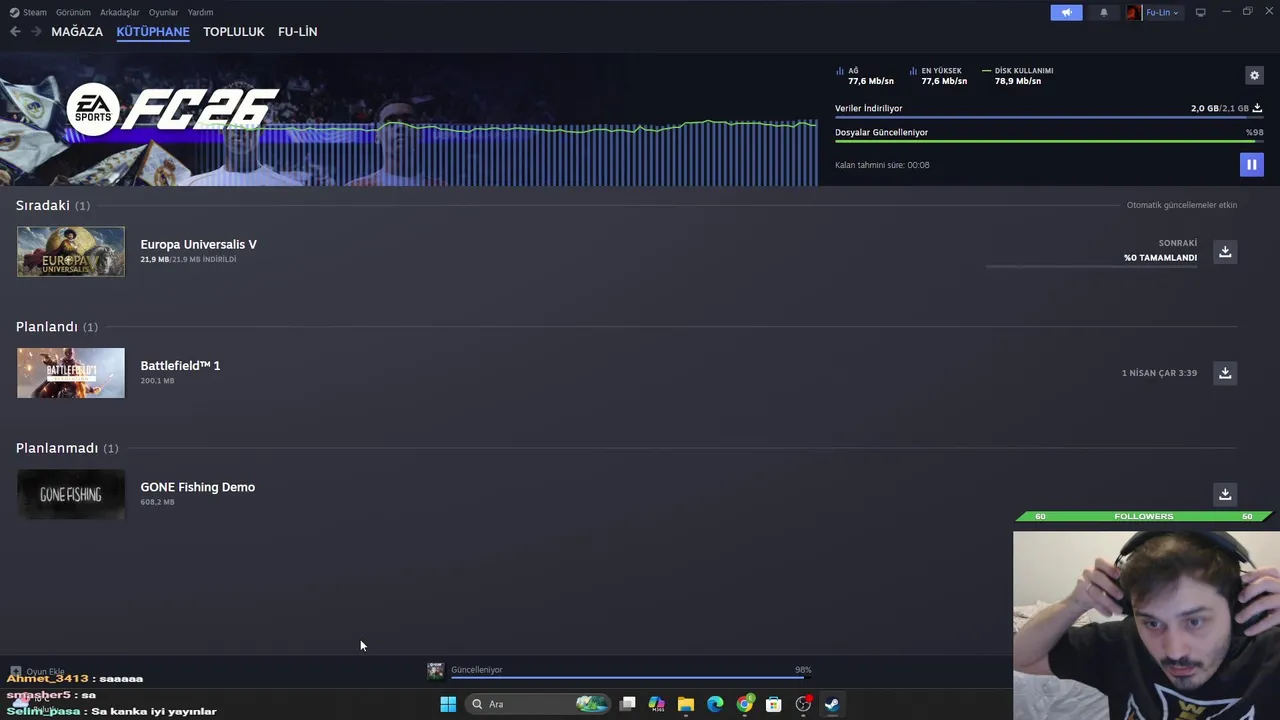The height and width of the screenshot is (720, 1280).
Task: Open the Steam menu
Action: (28, 12)
